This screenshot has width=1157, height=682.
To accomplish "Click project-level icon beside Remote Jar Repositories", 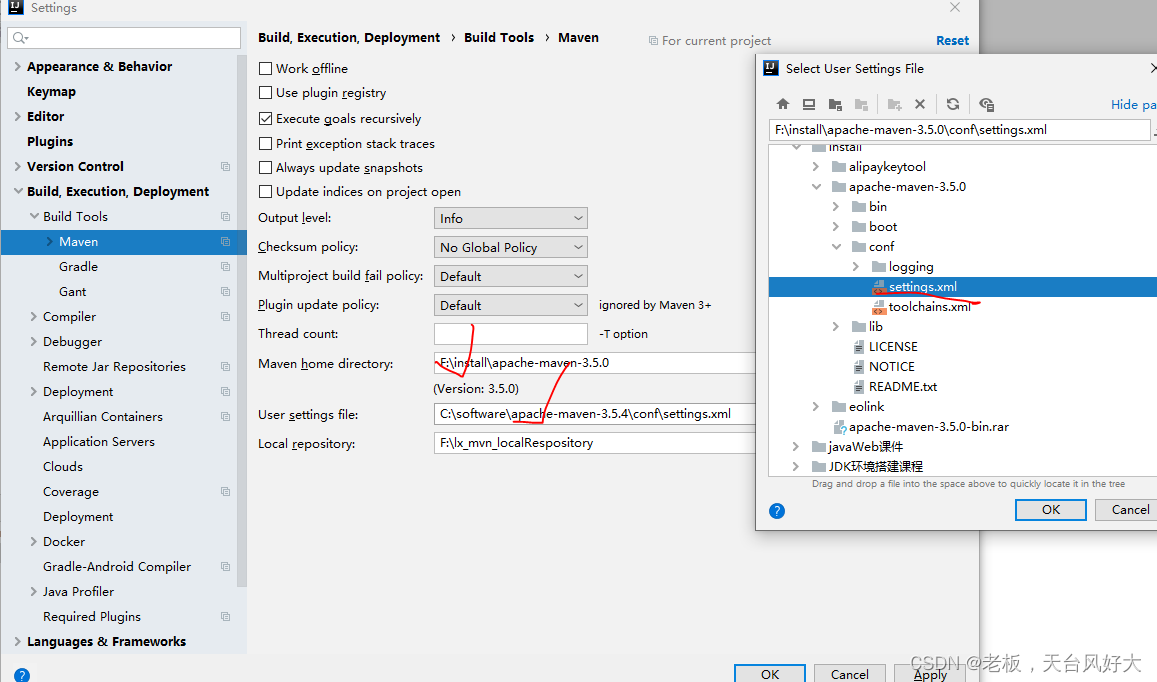I will coord(226,367).
